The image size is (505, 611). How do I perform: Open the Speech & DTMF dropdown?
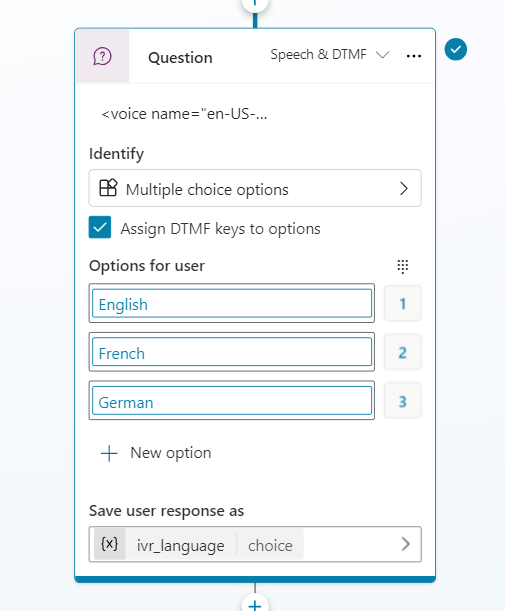(x=330, y=55)
